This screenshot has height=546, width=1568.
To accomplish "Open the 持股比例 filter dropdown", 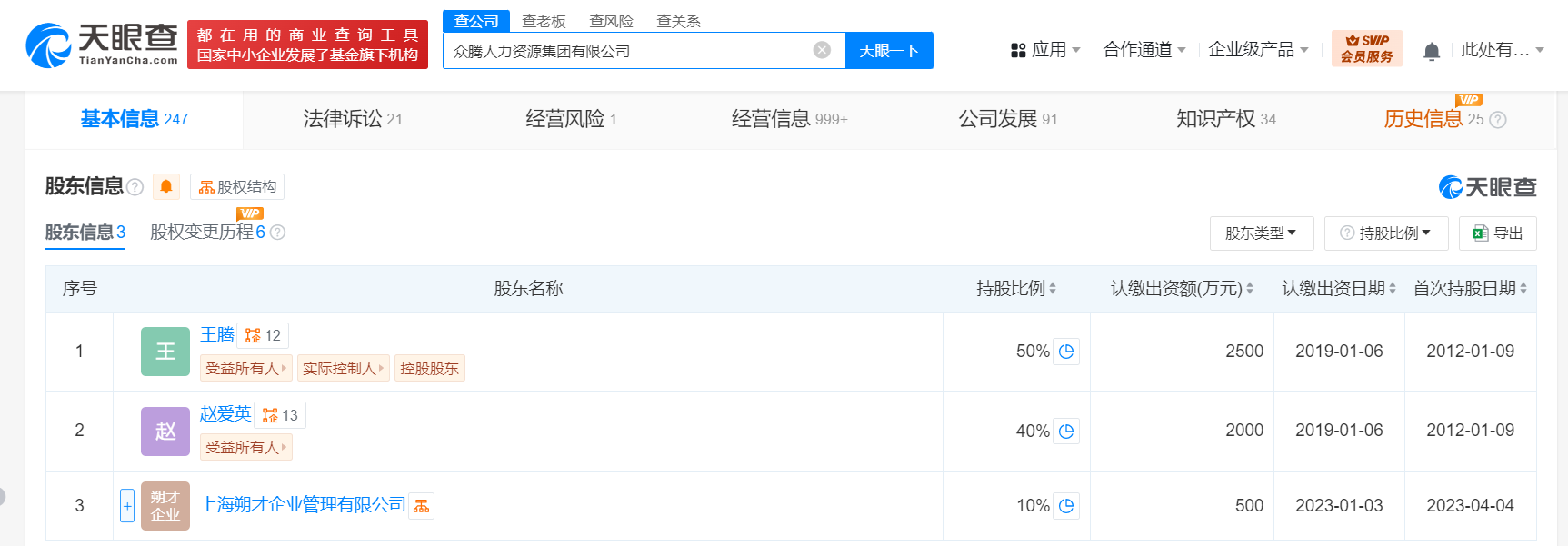I will (x=1385, y=233).
